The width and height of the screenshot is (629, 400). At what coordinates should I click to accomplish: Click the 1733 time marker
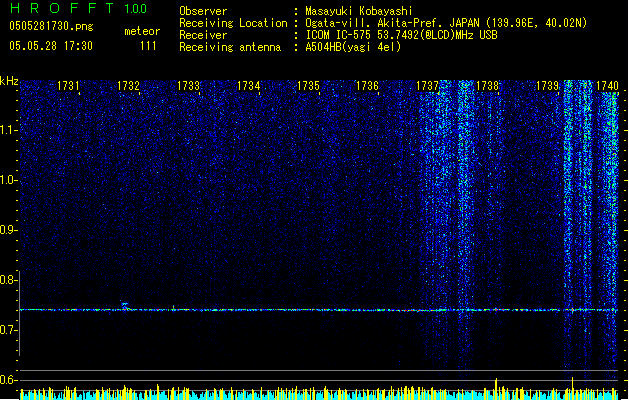(x=188, y=86)
